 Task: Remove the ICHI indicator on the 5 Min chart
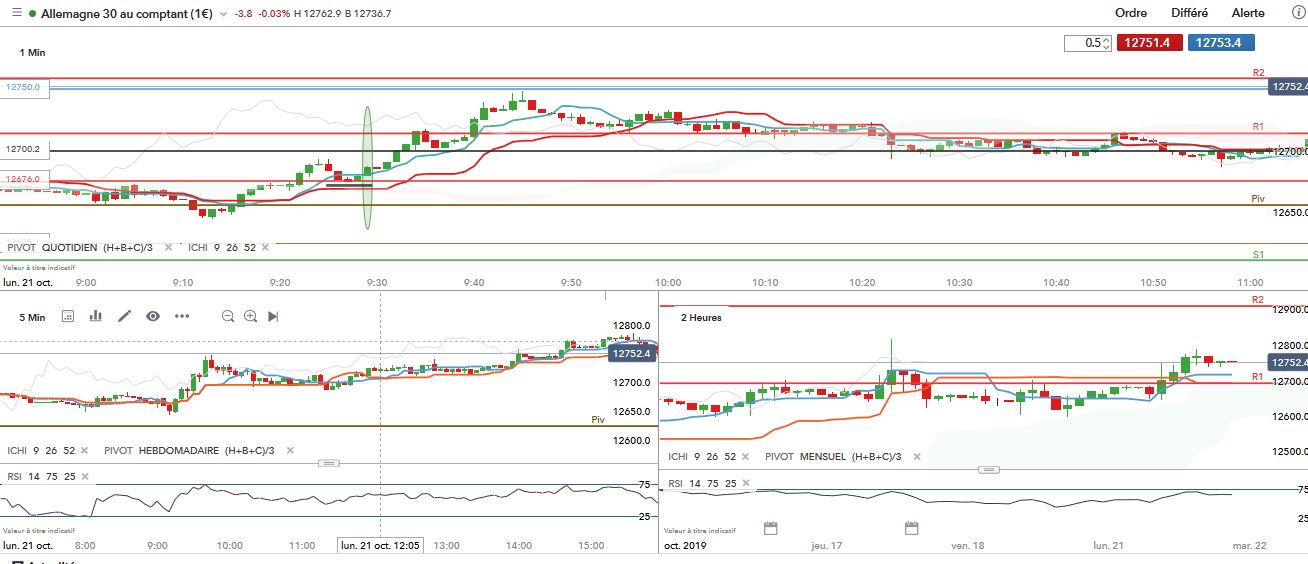(84, 451)
